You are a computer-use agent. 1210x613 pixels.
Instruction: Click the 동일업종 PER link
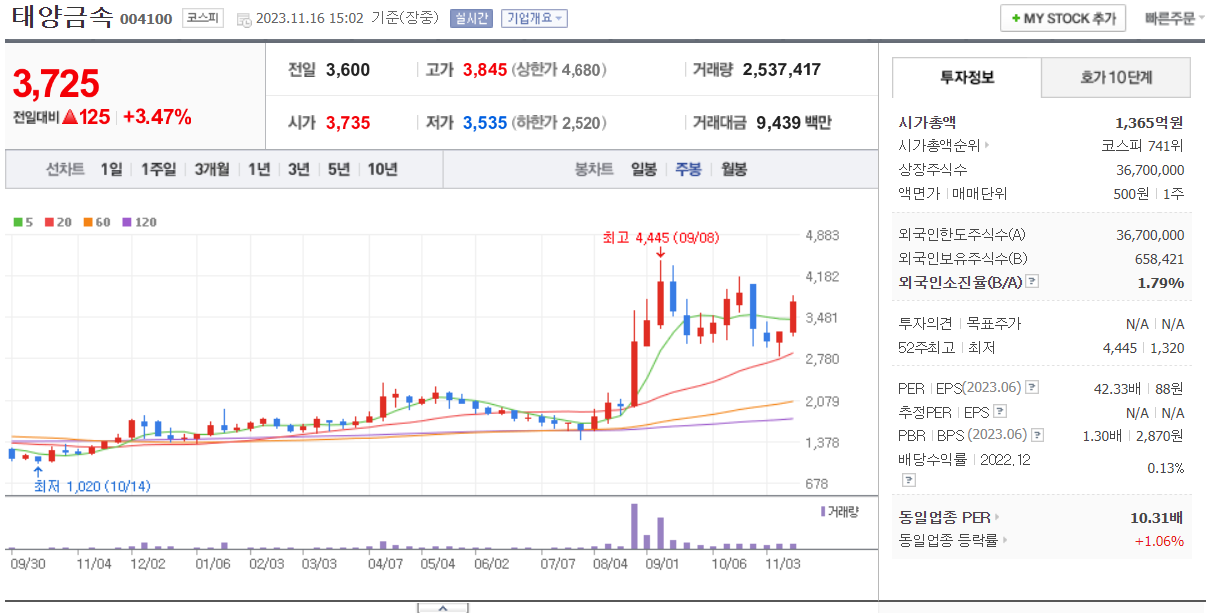point(944,517)
